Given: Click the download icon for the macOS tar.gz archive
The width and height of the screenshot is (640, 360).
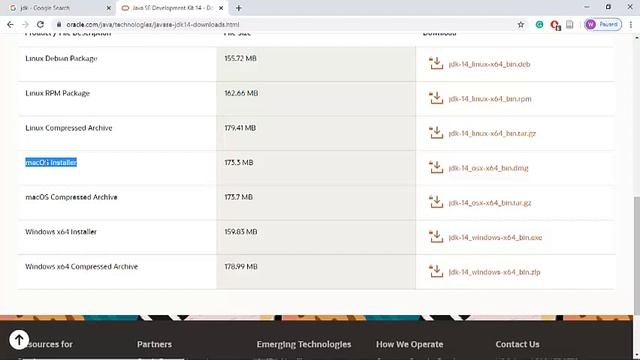Looking at the screenshot, I should click(x=436, y=202).
